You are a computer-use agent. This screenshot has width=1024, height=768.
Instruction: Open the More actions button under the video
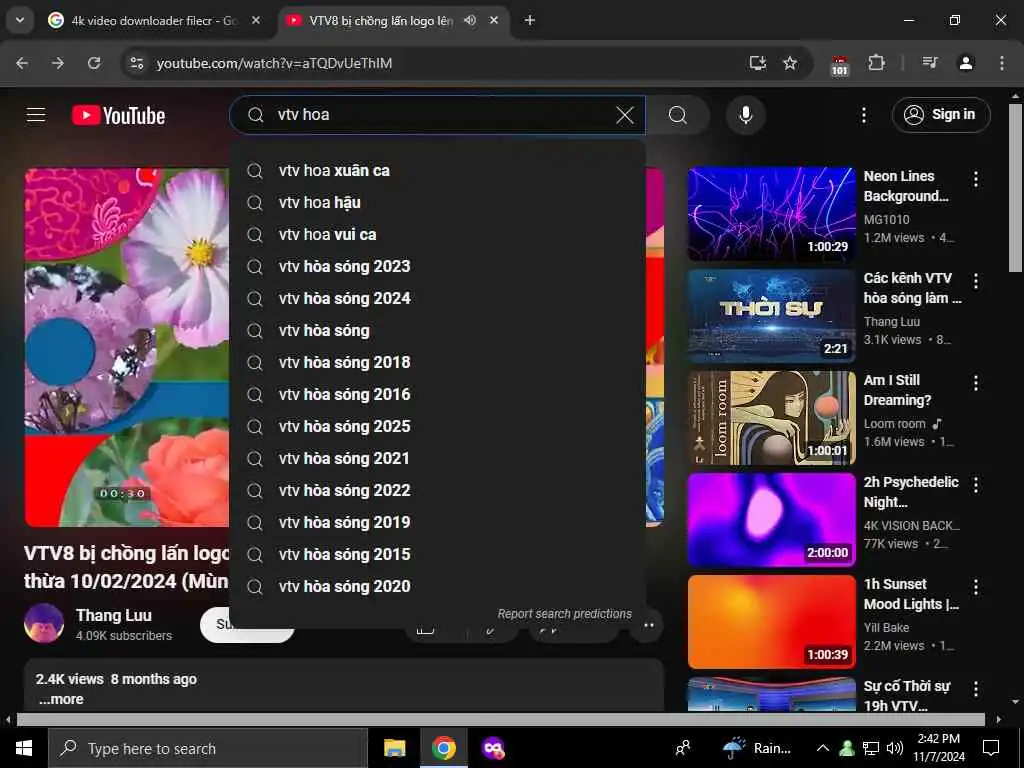648,625
